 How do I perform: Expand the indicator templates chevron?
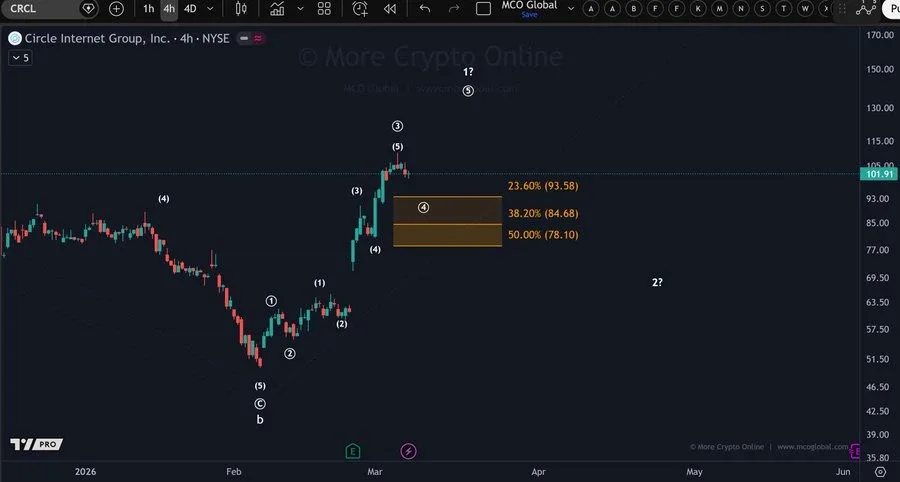click(300, 9)
